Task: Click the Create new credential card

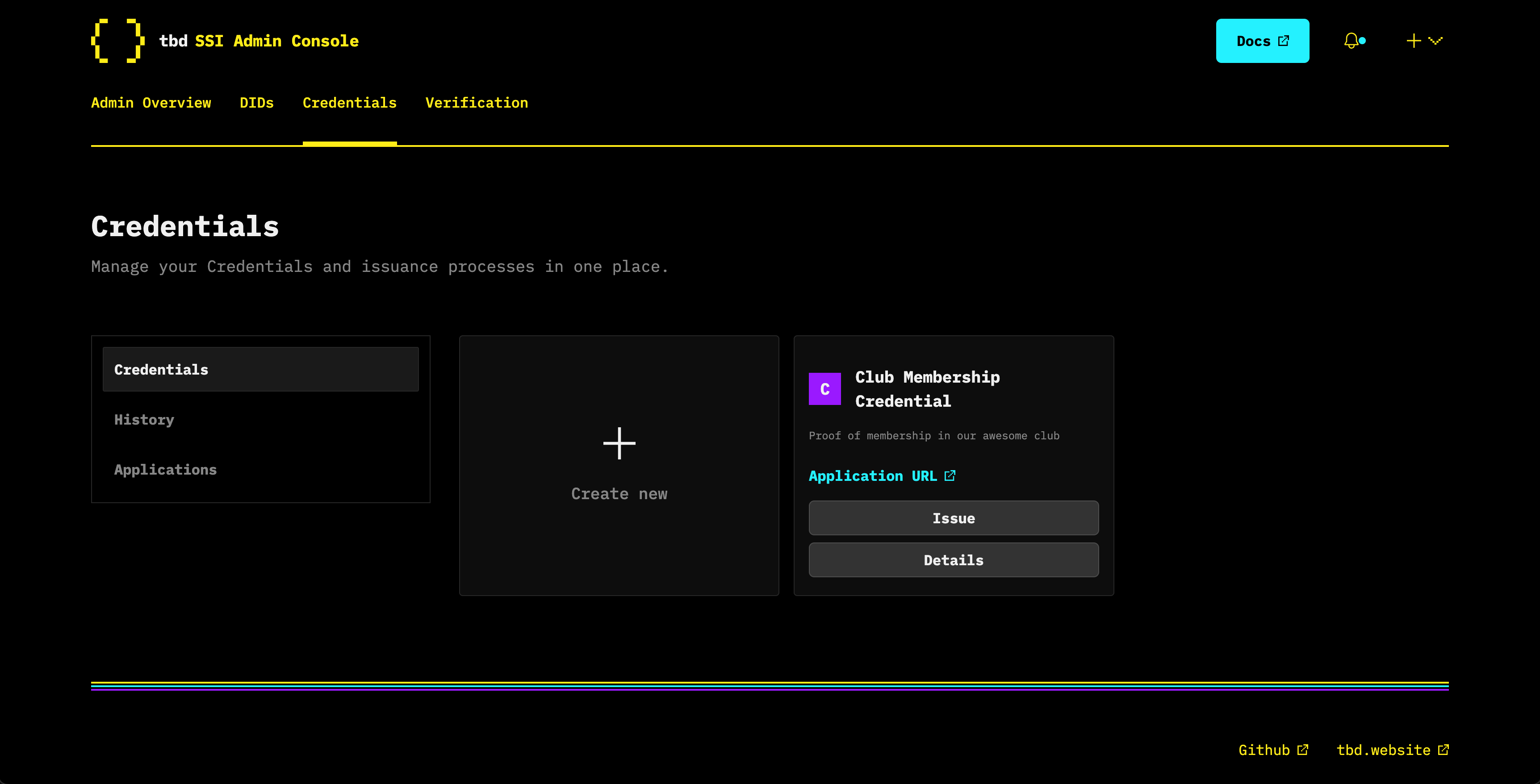Action: point(618,465)
